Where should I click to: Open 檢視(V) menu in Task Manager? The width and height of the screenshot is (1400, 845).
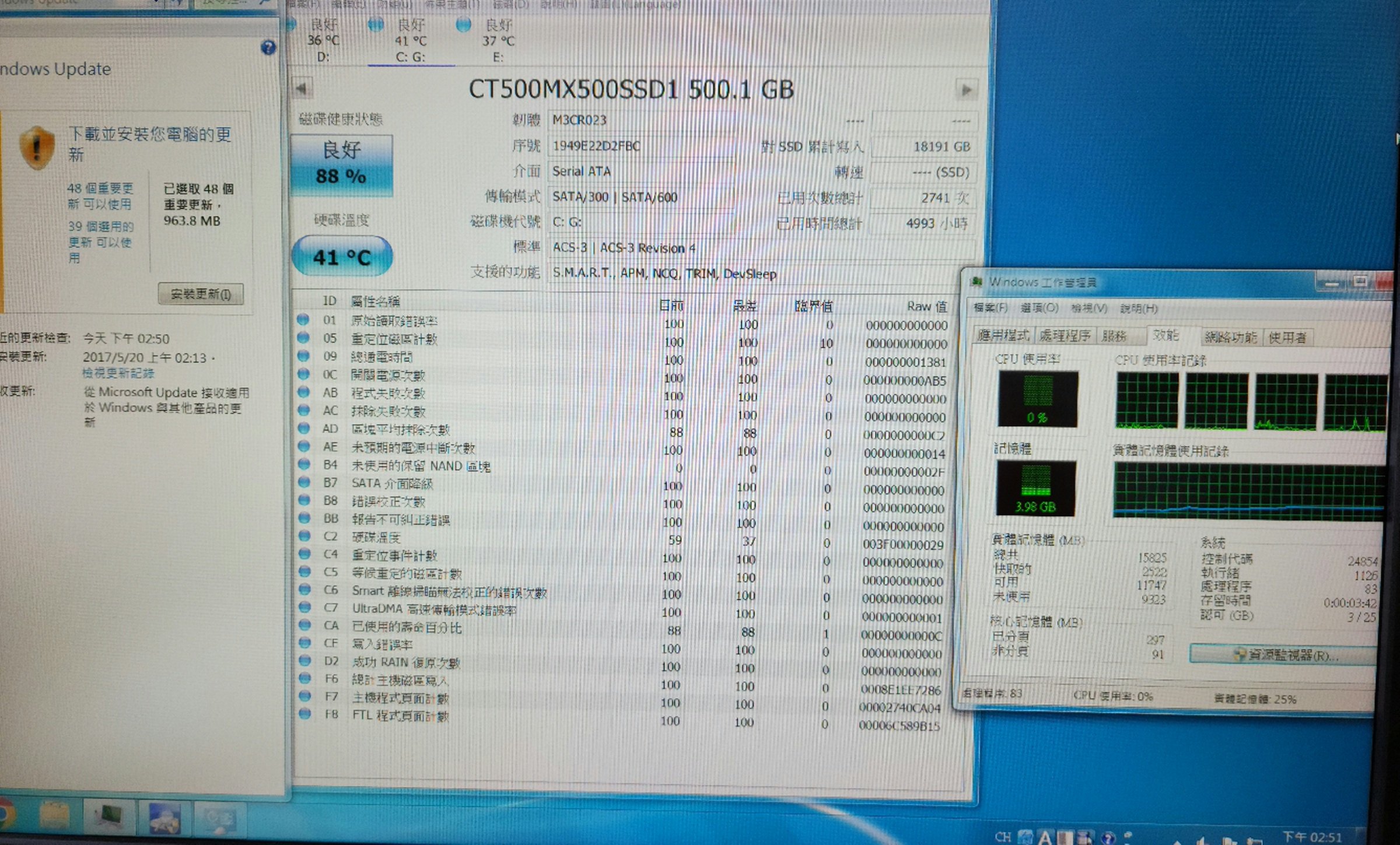pos(1089,308)
